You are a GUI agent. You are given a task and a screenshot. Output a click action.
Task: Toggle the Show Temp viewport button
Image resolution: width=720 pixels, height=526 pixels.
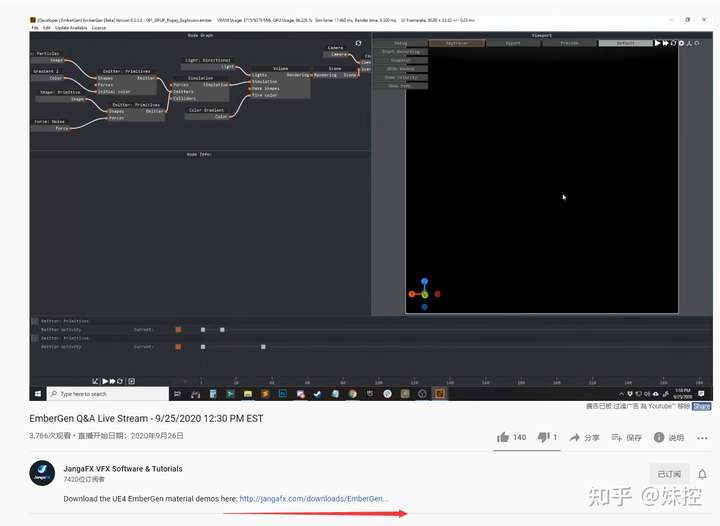tap(401, 86)
